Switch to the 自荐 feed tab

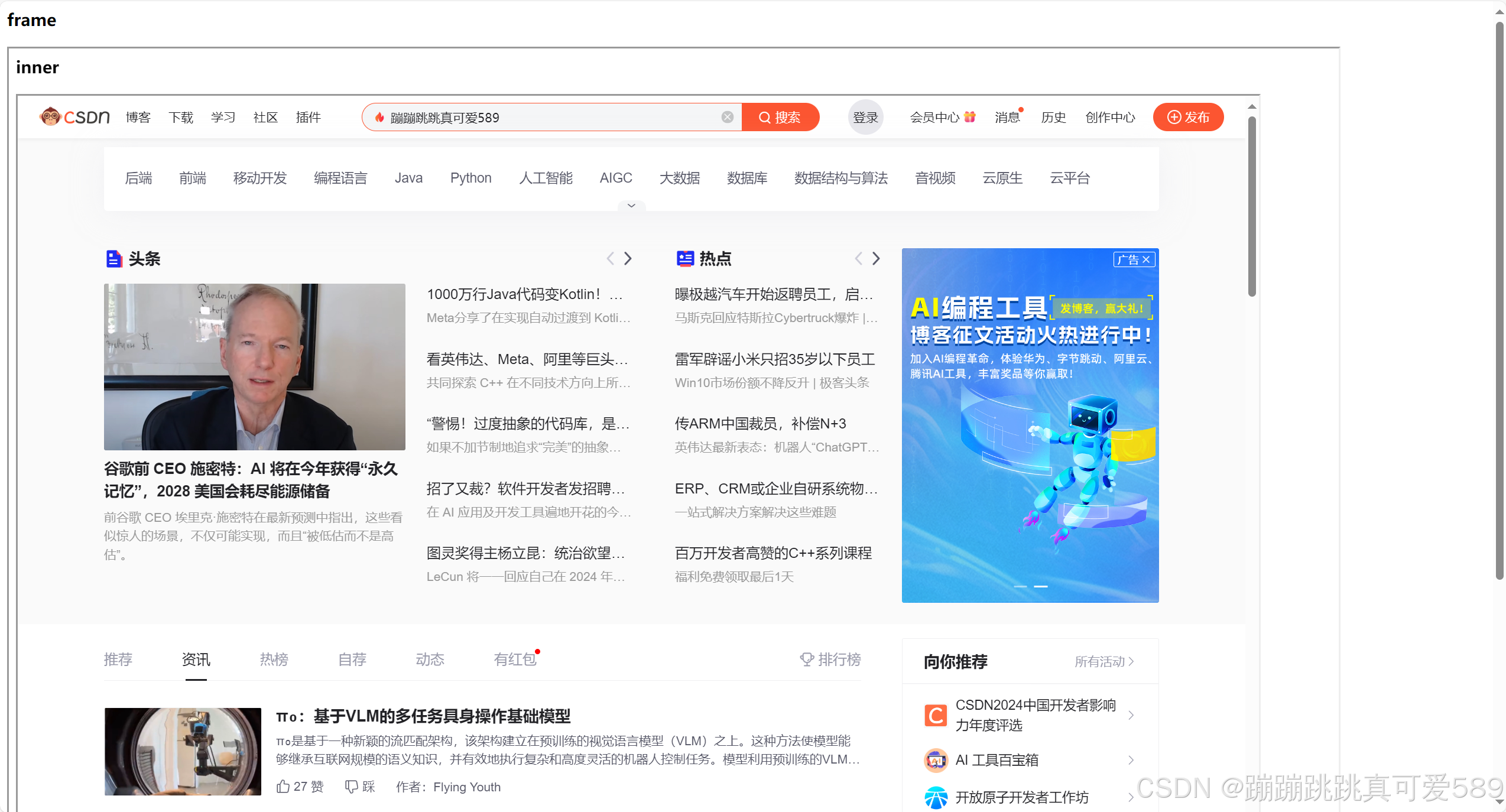tap(352, 660)
